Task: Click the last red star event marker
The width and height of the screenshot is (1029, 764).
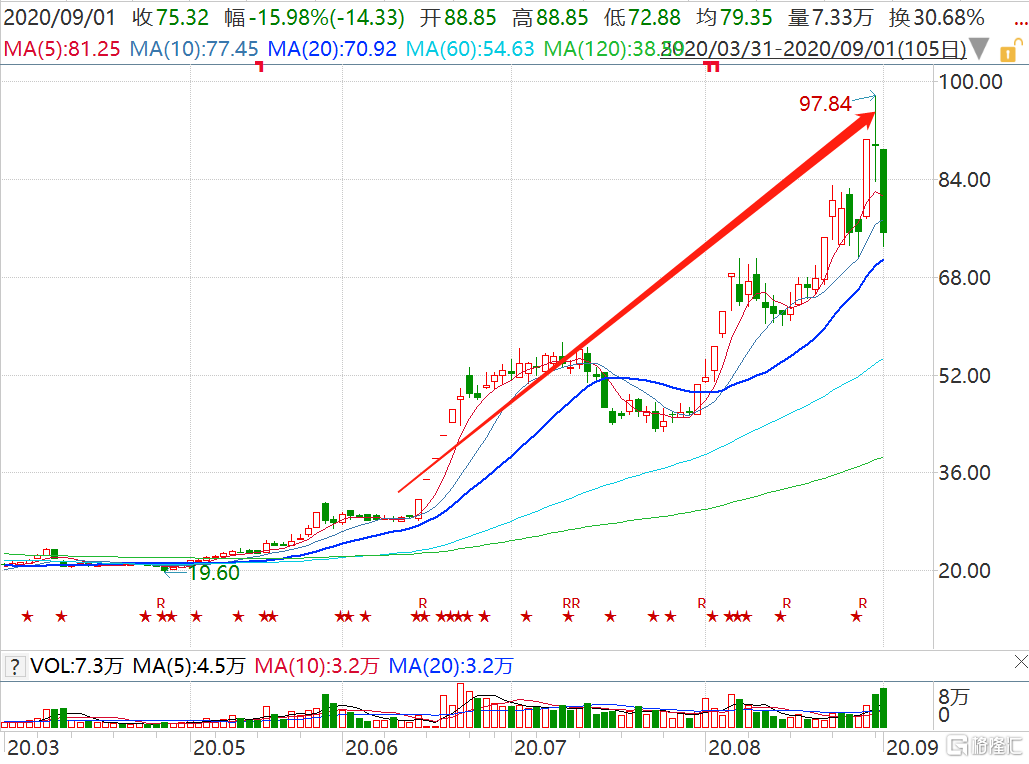Action: [x=856, y=616]
